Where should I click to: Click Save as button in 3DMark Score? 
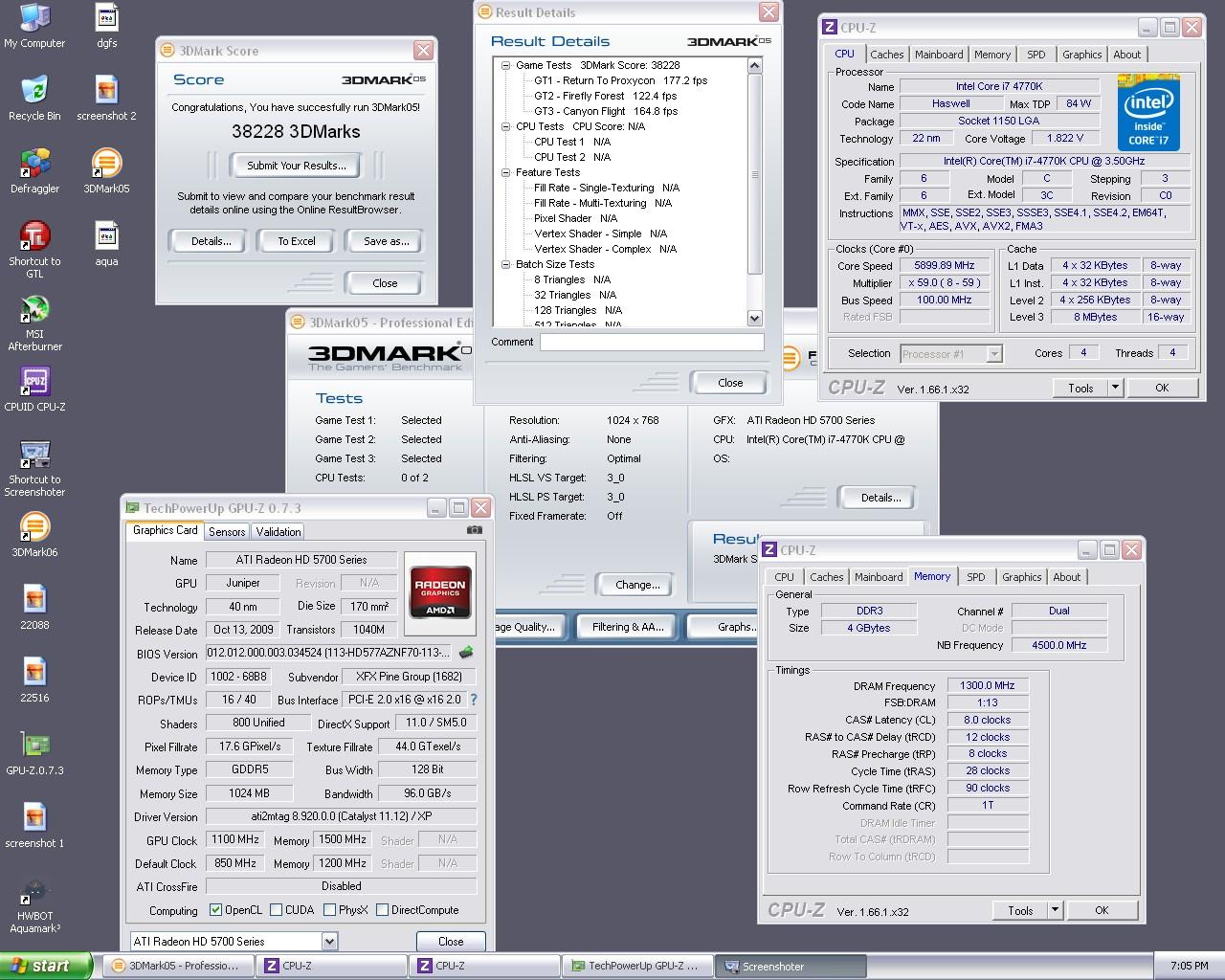386,241
